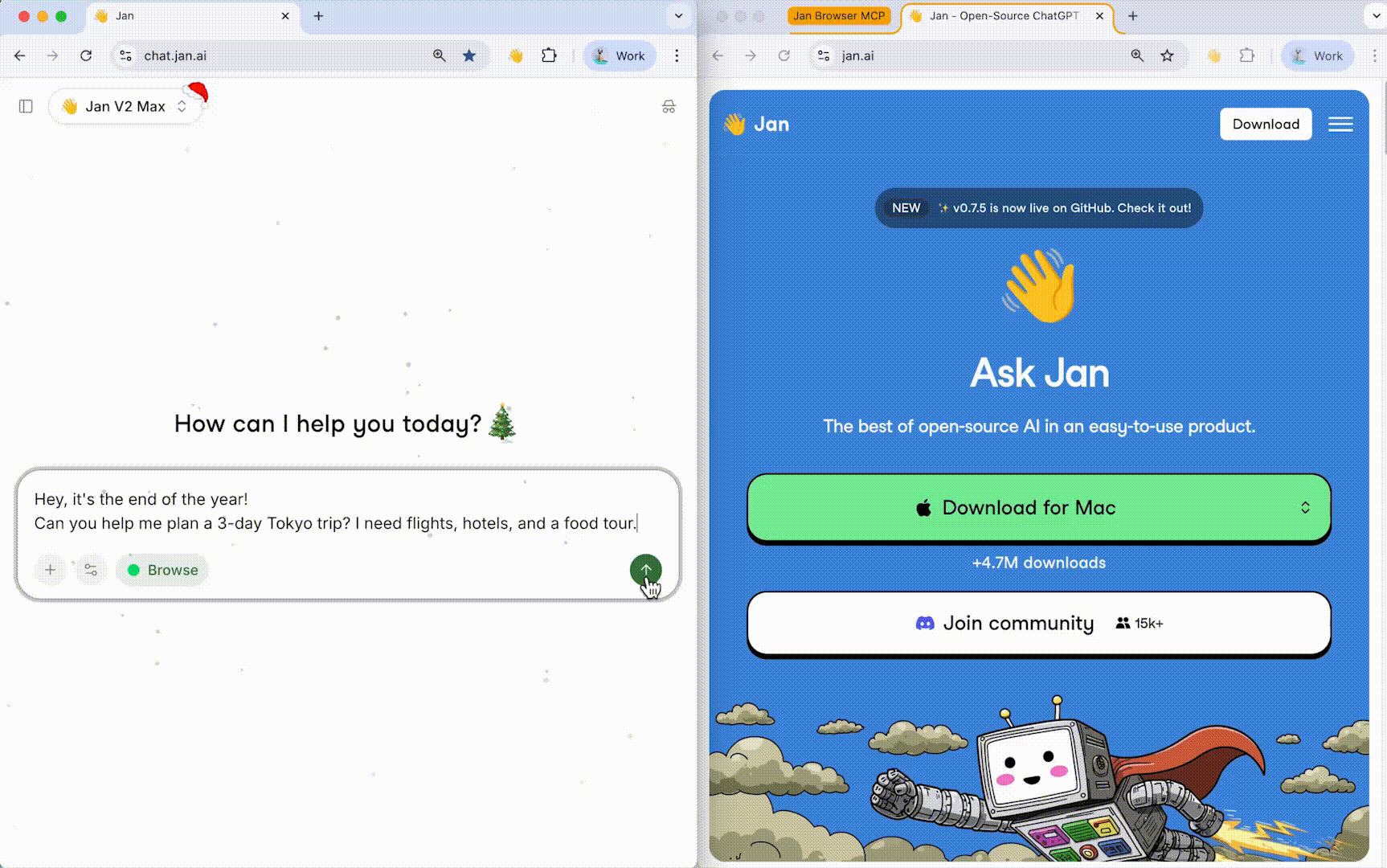Expand the Download for Mac platform chevron
Screen dimensions: 1387x868
pos(1305,508)
